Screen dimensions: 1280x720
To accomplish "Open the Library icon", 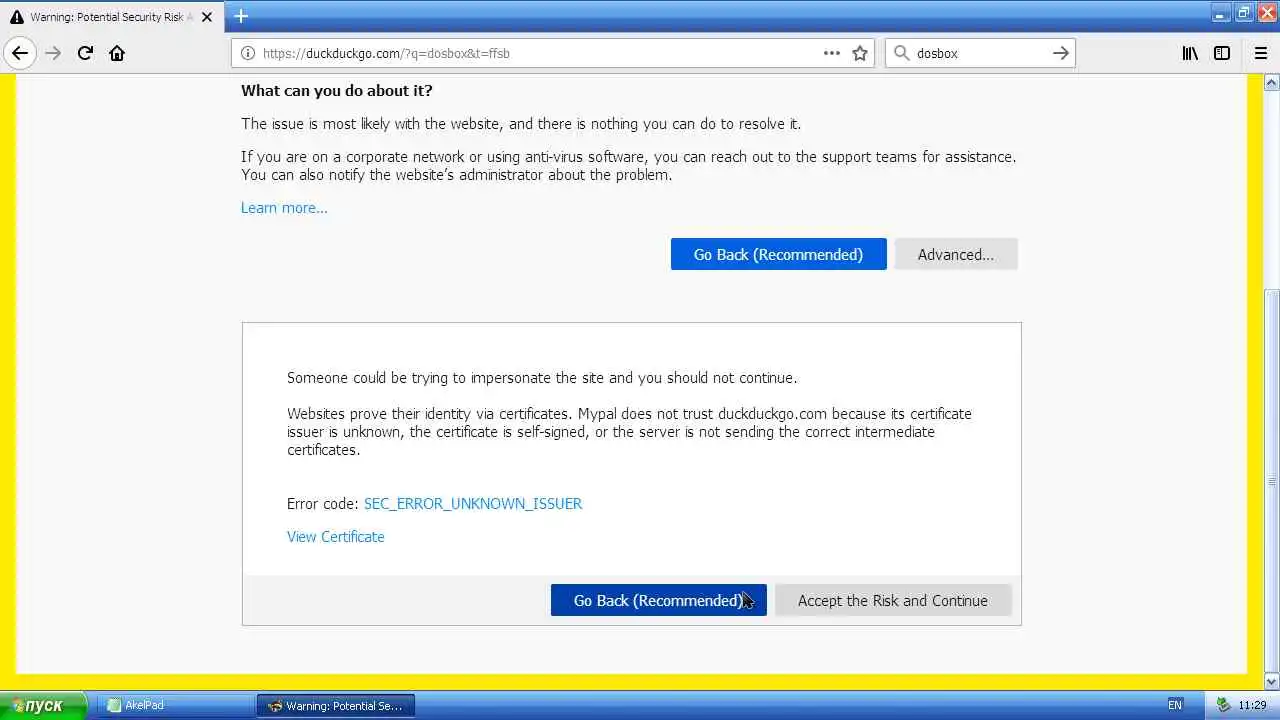I will coord(1190,53).
